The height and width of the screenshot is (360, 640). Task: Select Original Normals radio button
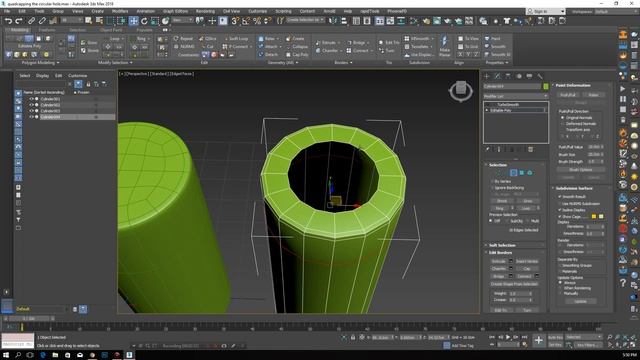(x=562, y=118)
